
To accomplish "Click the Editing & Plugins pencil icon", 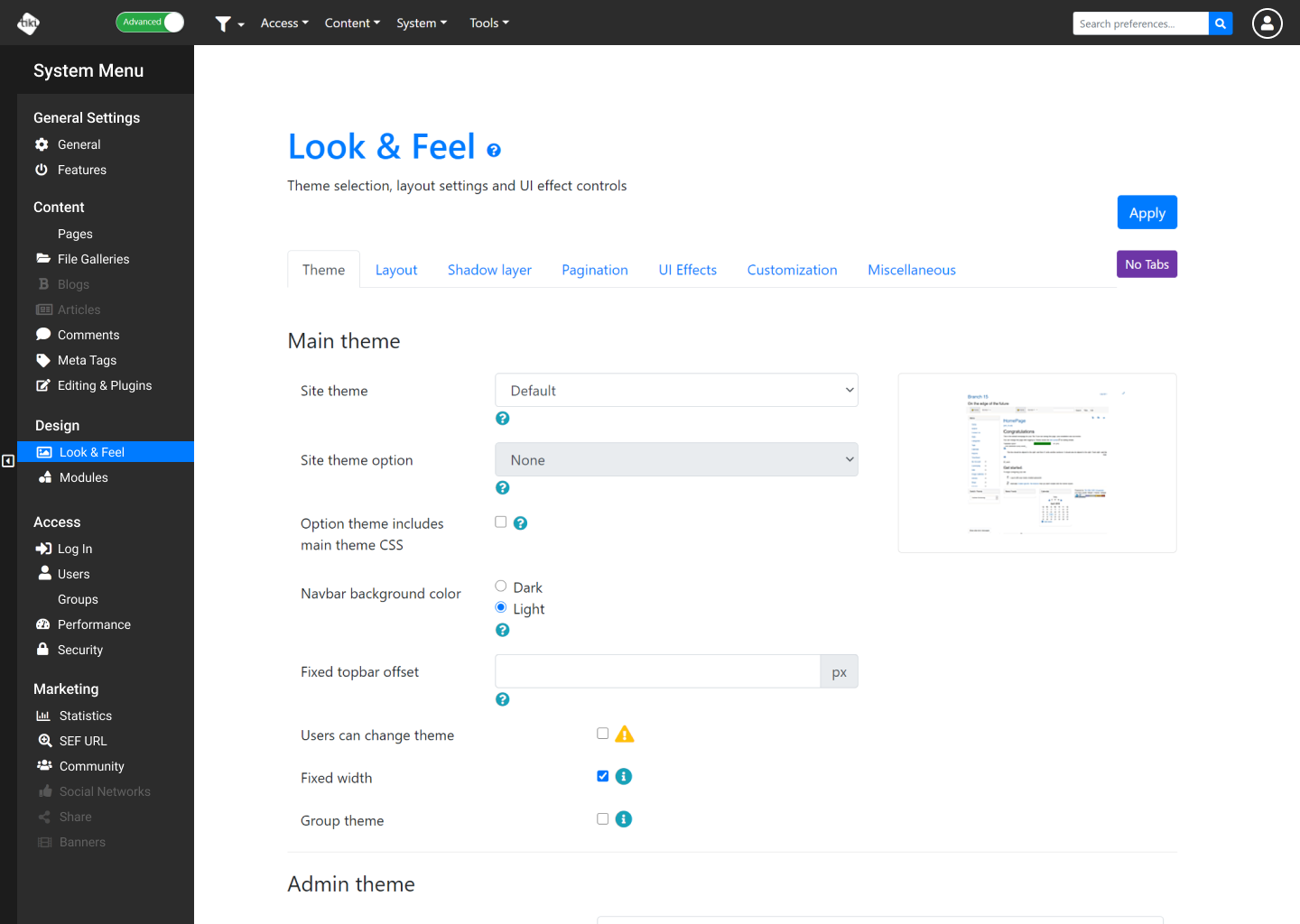I will [43, 385].
